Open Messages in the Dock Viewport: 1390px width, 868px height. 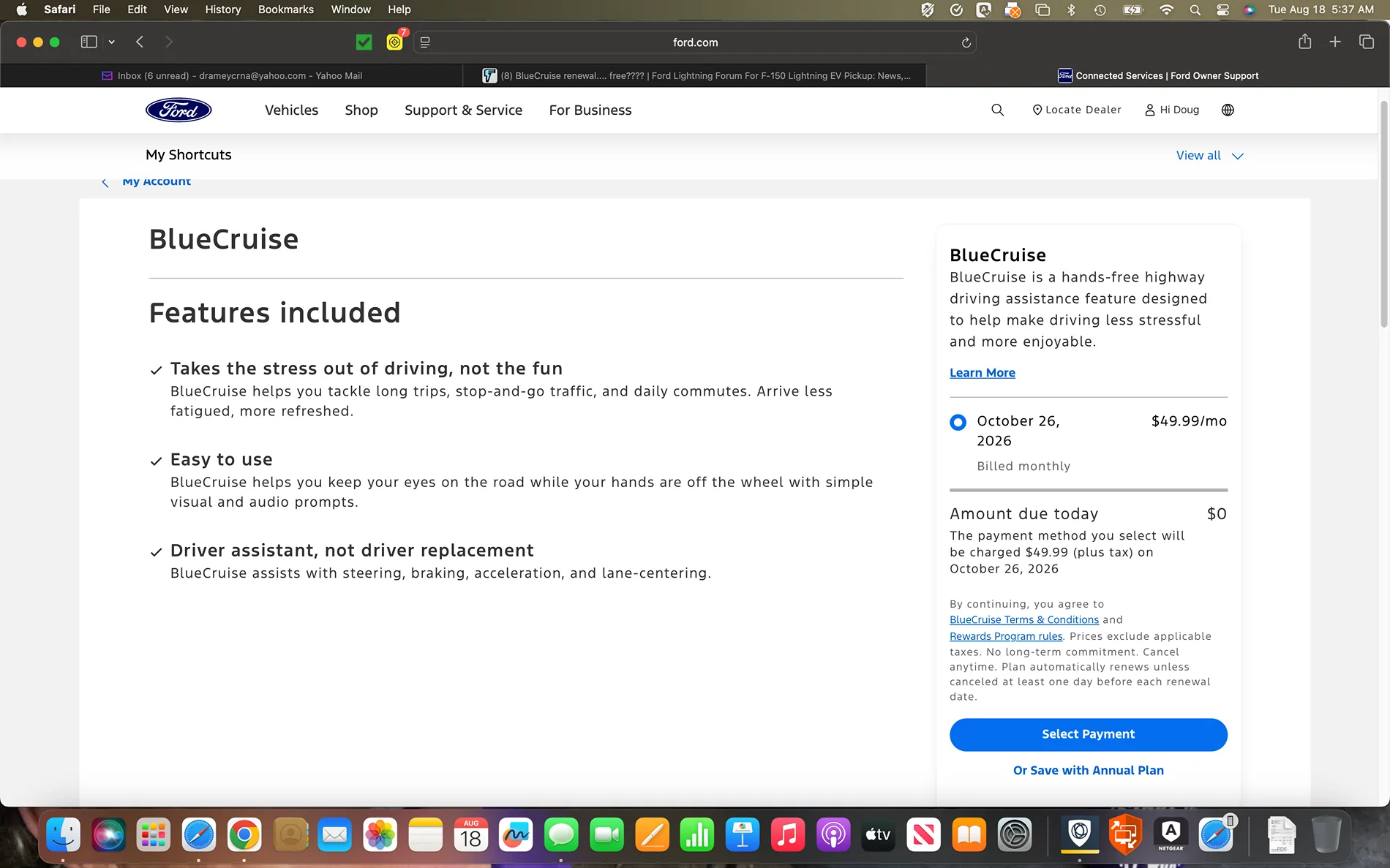point(562,834)
